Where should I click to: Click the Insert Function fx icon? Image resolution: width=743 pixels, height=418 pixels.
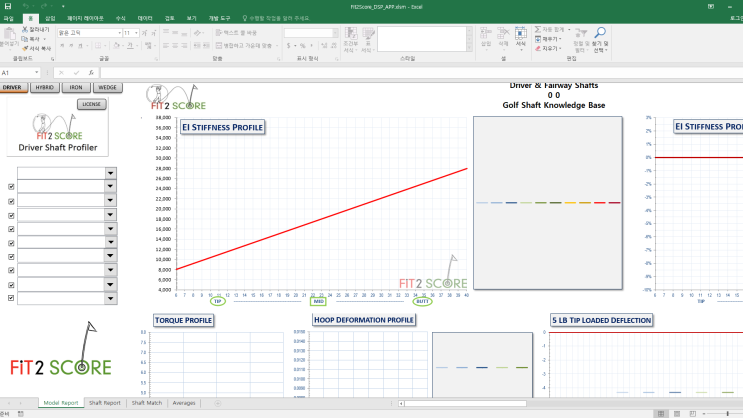(x=91, y=73)
